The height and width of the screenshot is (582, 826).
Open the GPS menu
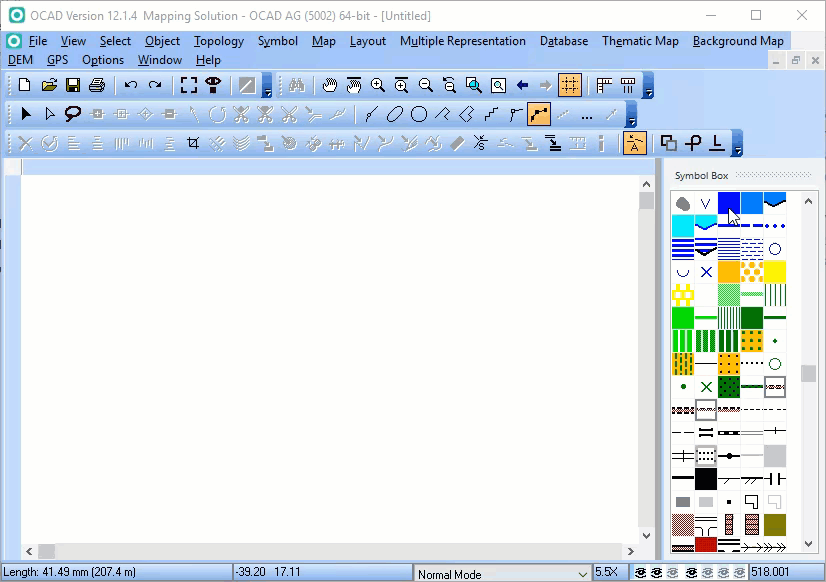(x=57, y=60)
